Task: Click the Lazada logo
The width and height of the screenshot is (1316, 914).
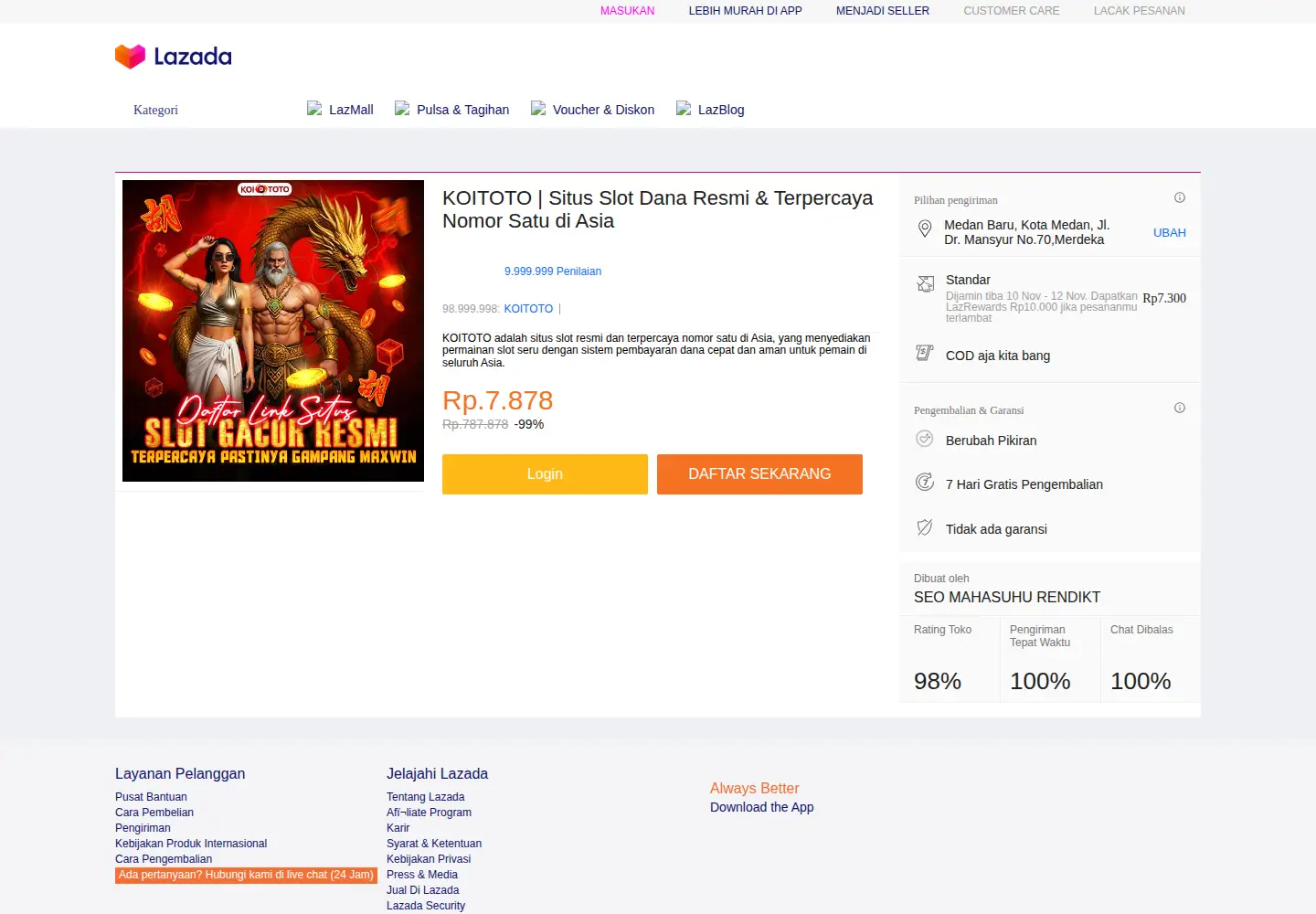Action: [x=174, y=57]
